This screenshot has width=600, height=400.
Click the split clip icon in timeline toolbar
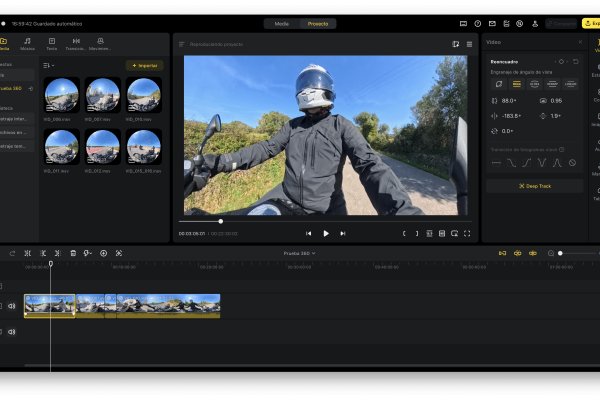(x=27, y=253)
